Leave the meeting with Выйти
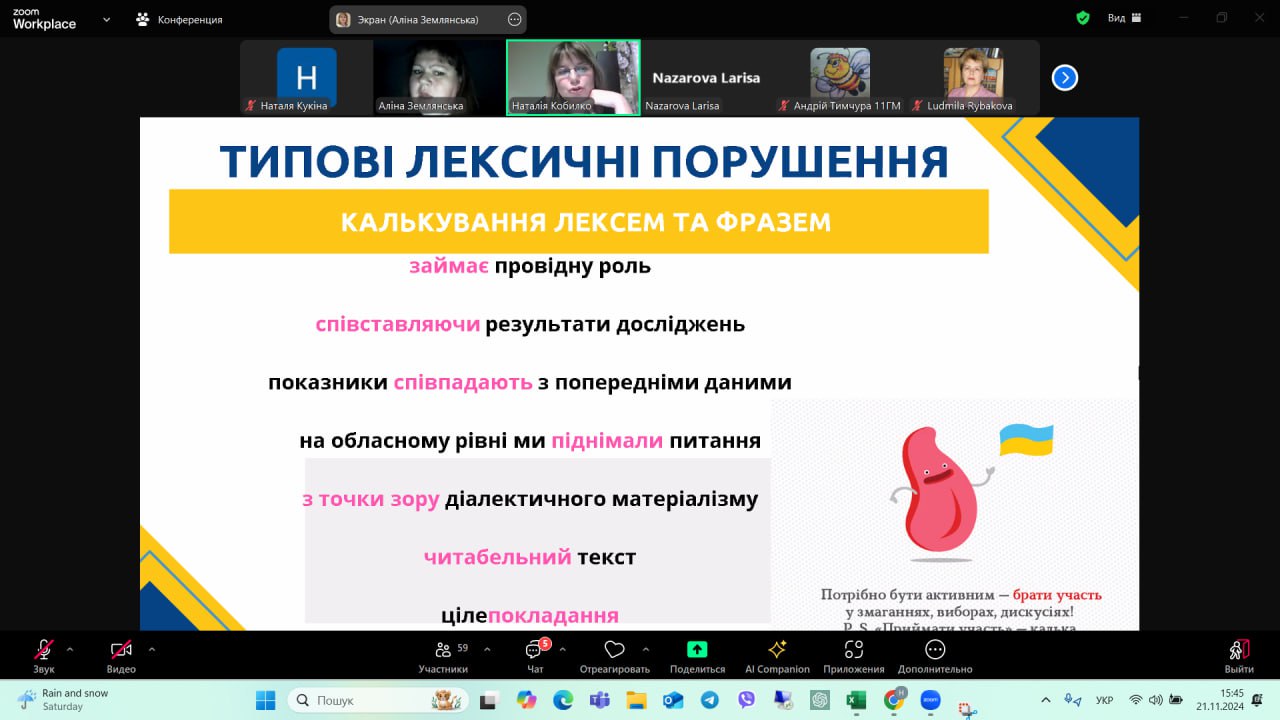Viewport: 1280px width, 720px height. tap(1239, 656)
